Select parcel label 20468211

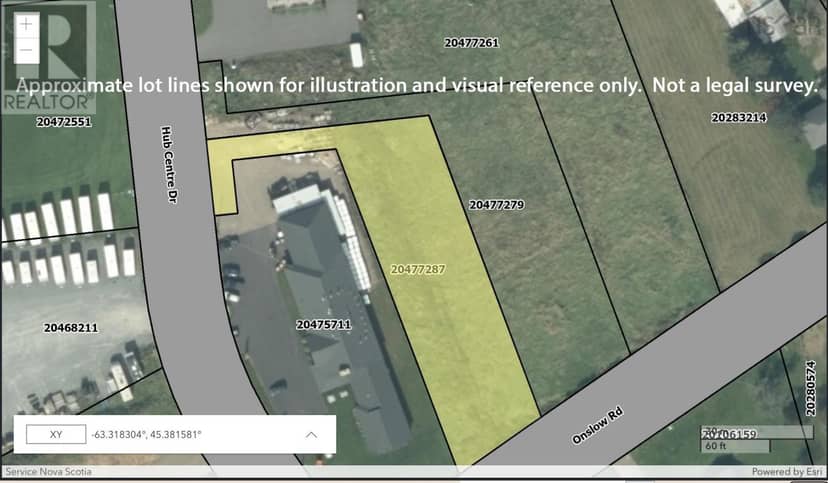coord(71,328)
